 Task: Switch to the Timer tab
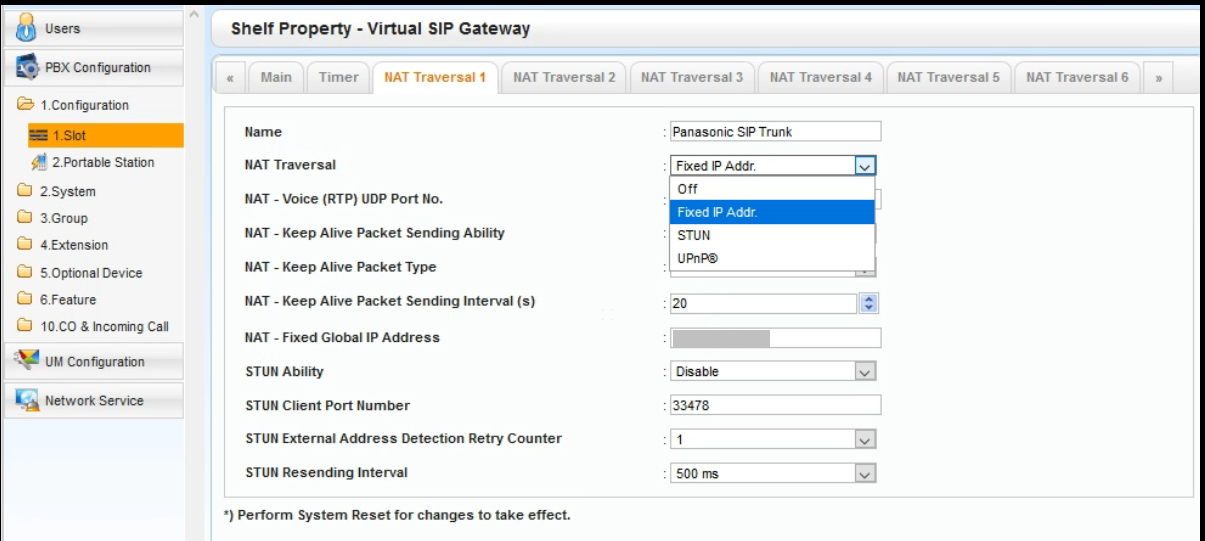338,77
